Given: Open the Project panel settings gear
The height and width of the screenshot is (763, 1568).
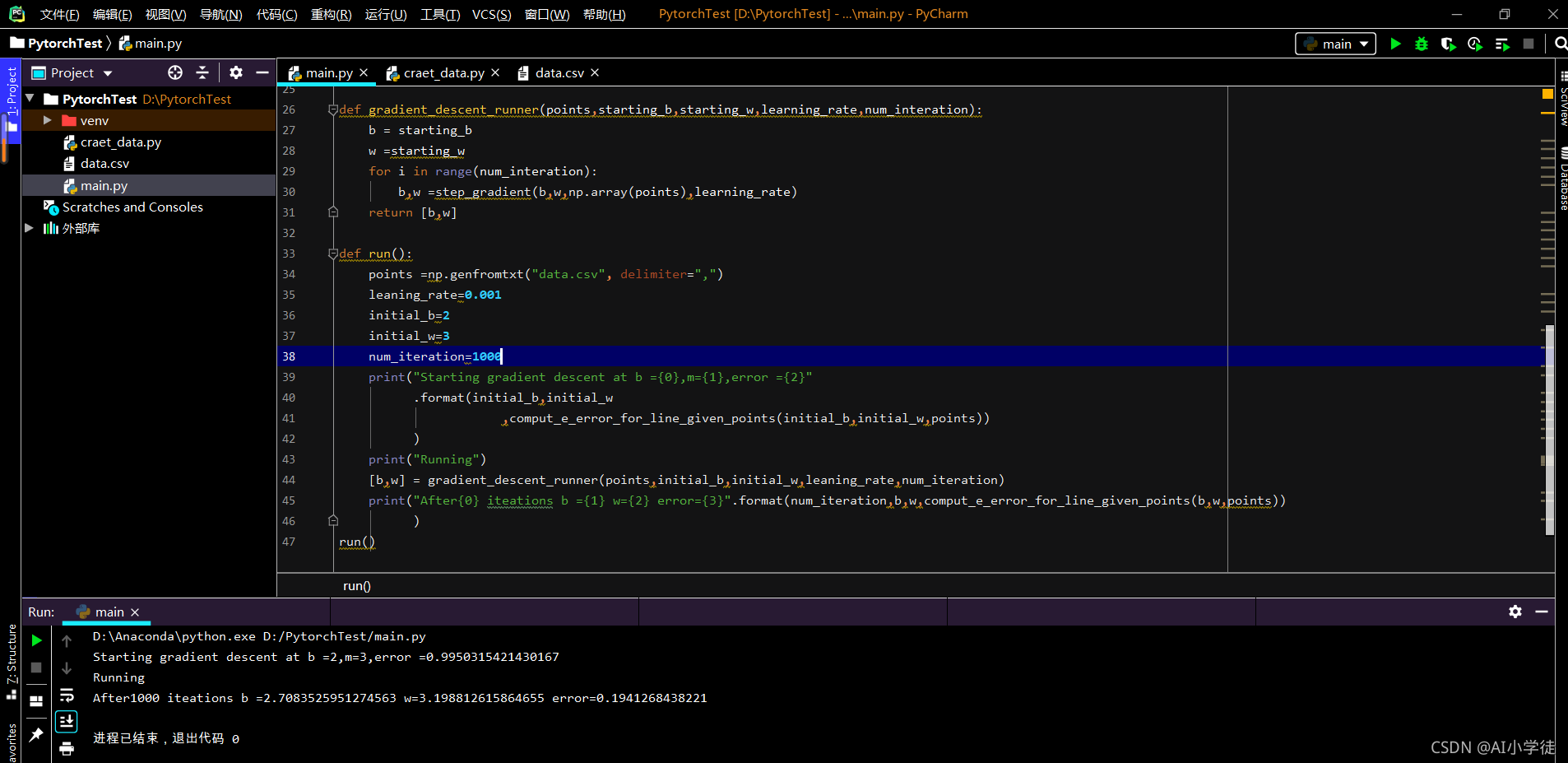Looking at the screenshot, I should point(236,72).
